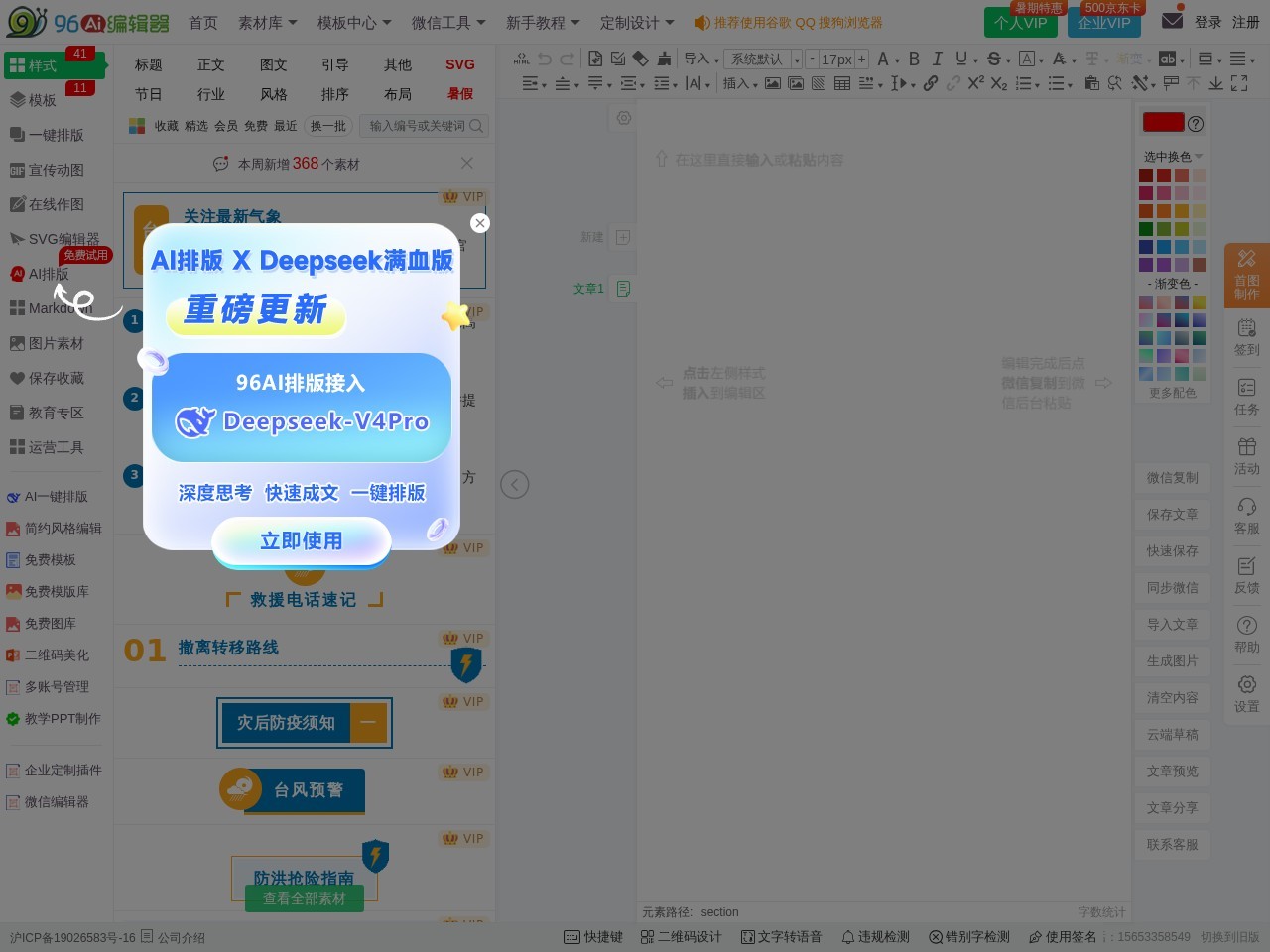Switch to the 图文 style tab
This screenshot has height=952, width=1270.
274,64
